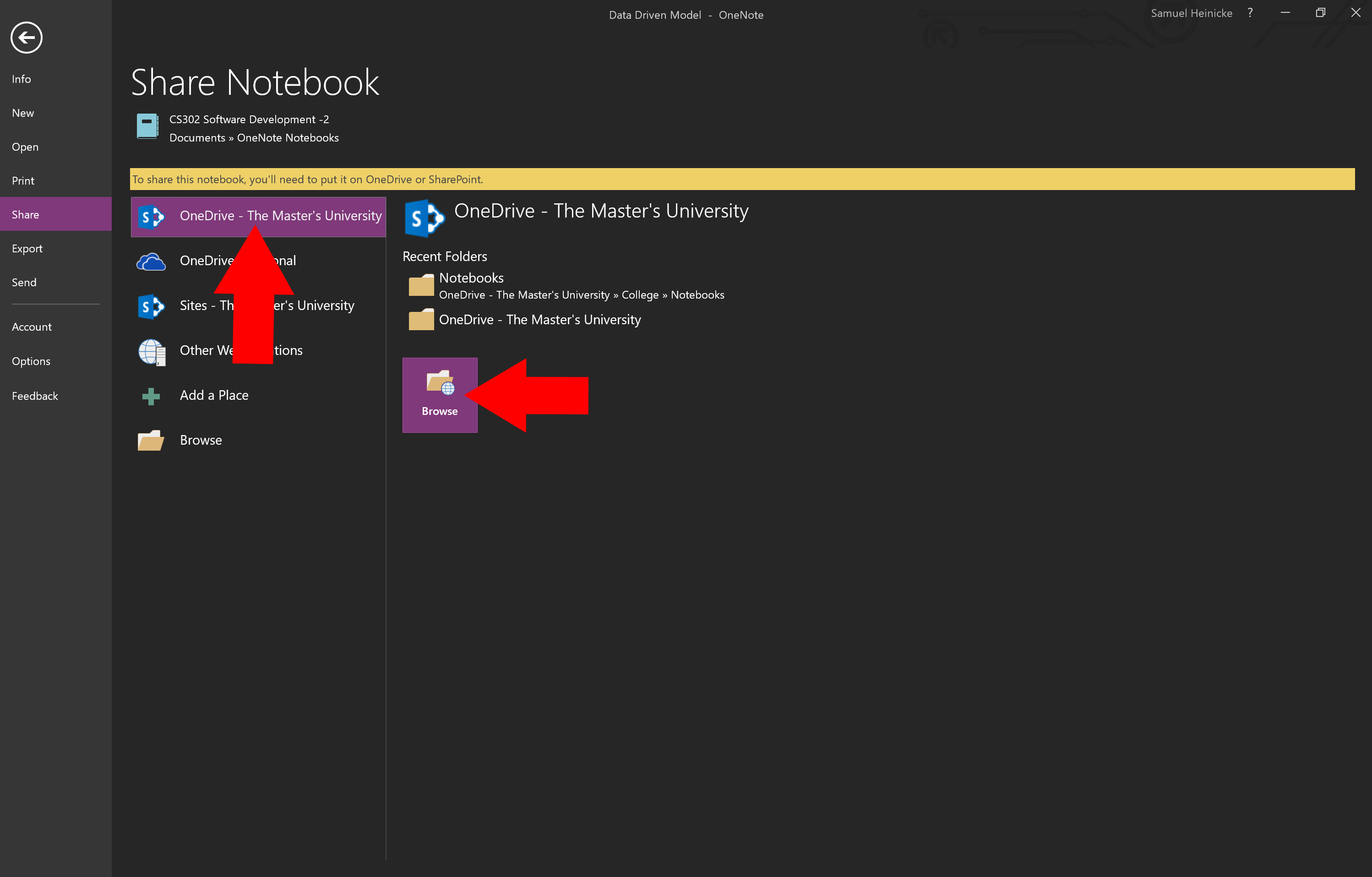Viewport: 1372px width, 877px height.
Task: Click the purple Browse folder button
Action: click(x=440, y=395)
